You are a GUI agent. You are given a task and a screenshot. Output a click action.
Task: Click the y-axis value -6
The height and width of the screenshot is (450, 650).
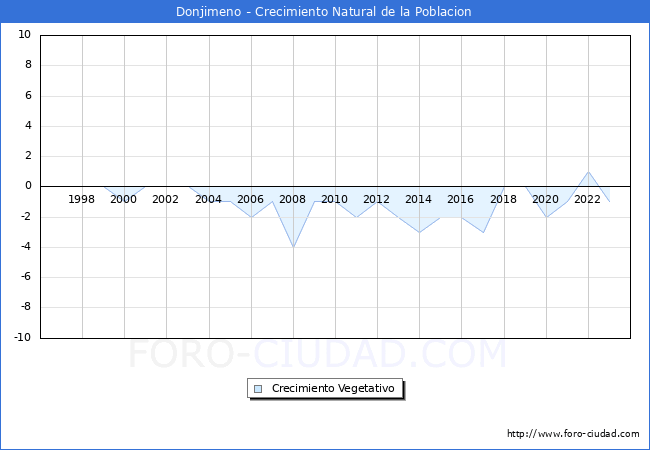point(26,277)
